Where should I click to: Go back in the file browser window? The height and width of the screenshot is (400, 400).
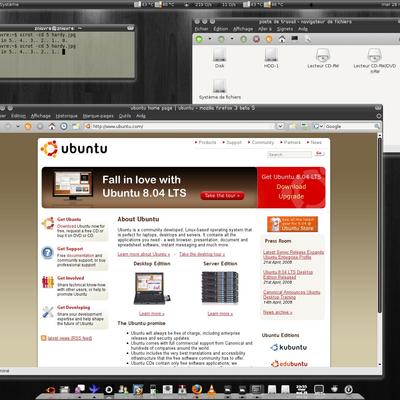(x=199, y=39)
